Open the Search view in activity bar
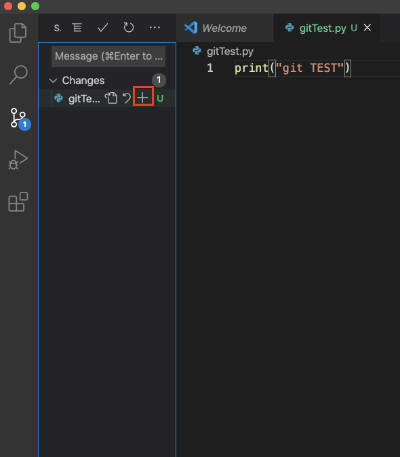The height and width of the screenshot is (457, 400). click(x=18, y=75)
